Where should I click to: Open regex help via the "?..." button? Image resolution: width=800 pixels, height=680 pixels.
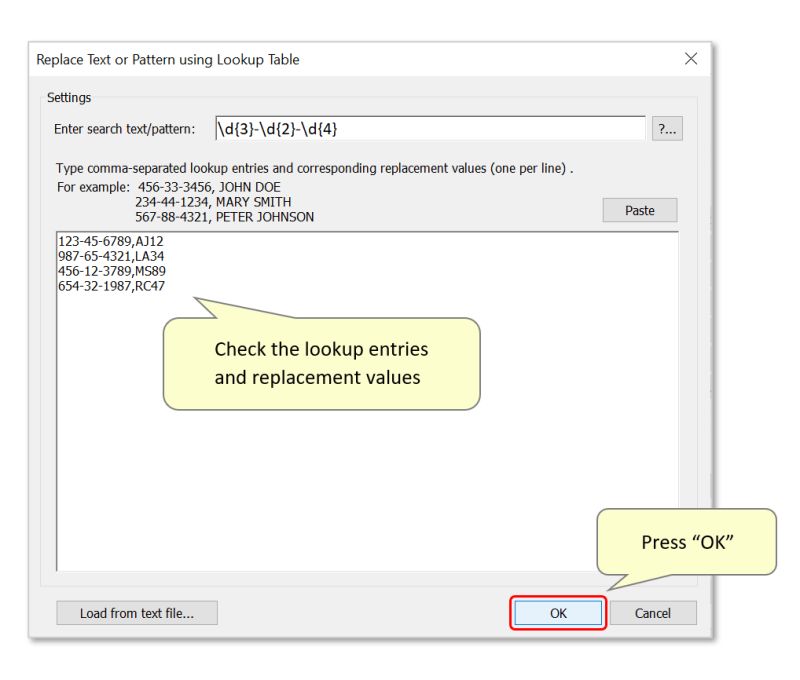pyautogui.click(x=668, y=128)
